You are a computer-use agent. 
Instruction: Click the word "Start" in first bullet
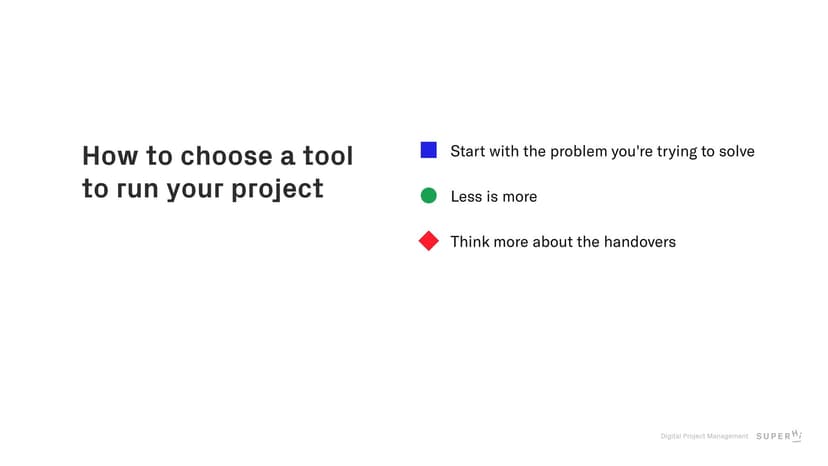tap(467, 151)
